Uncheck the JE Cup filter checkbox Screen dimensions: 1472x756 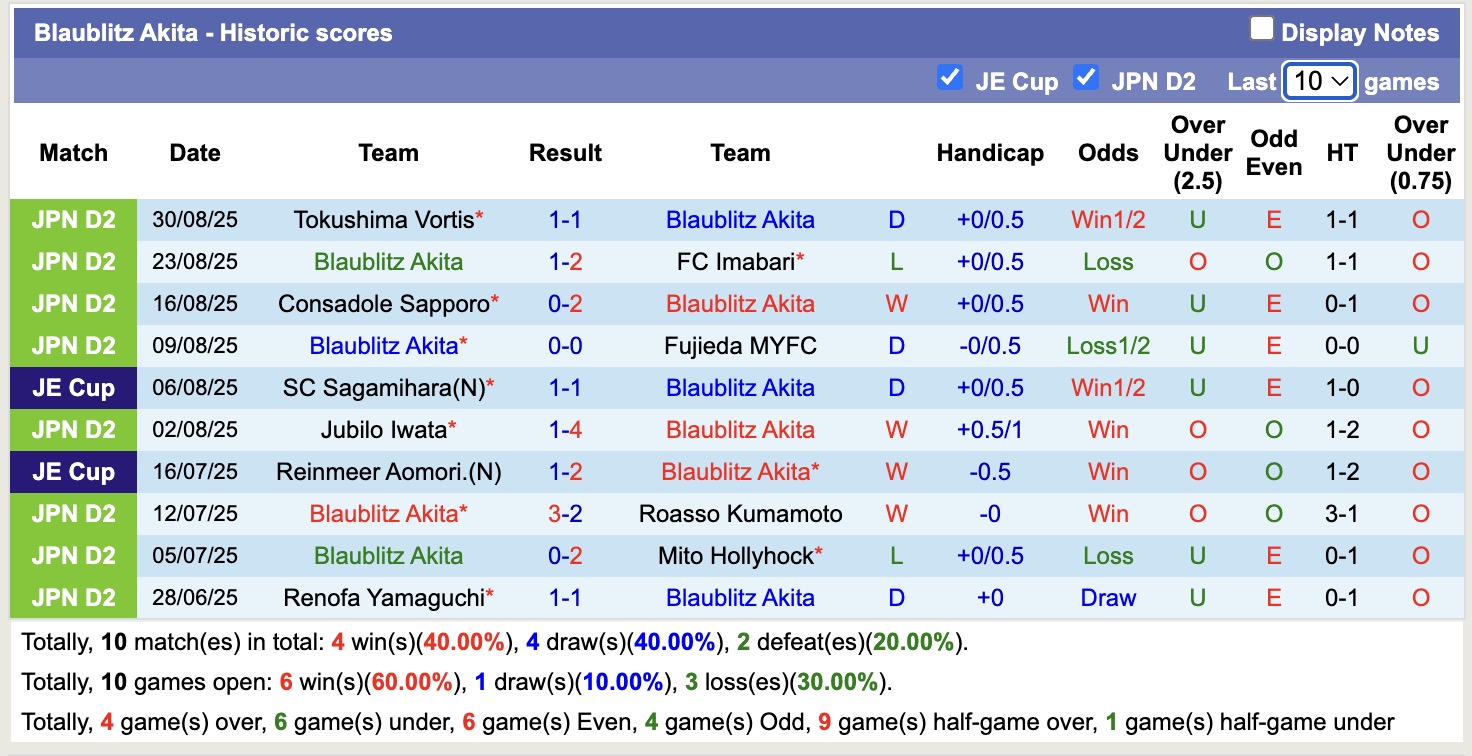click(949, 78)
